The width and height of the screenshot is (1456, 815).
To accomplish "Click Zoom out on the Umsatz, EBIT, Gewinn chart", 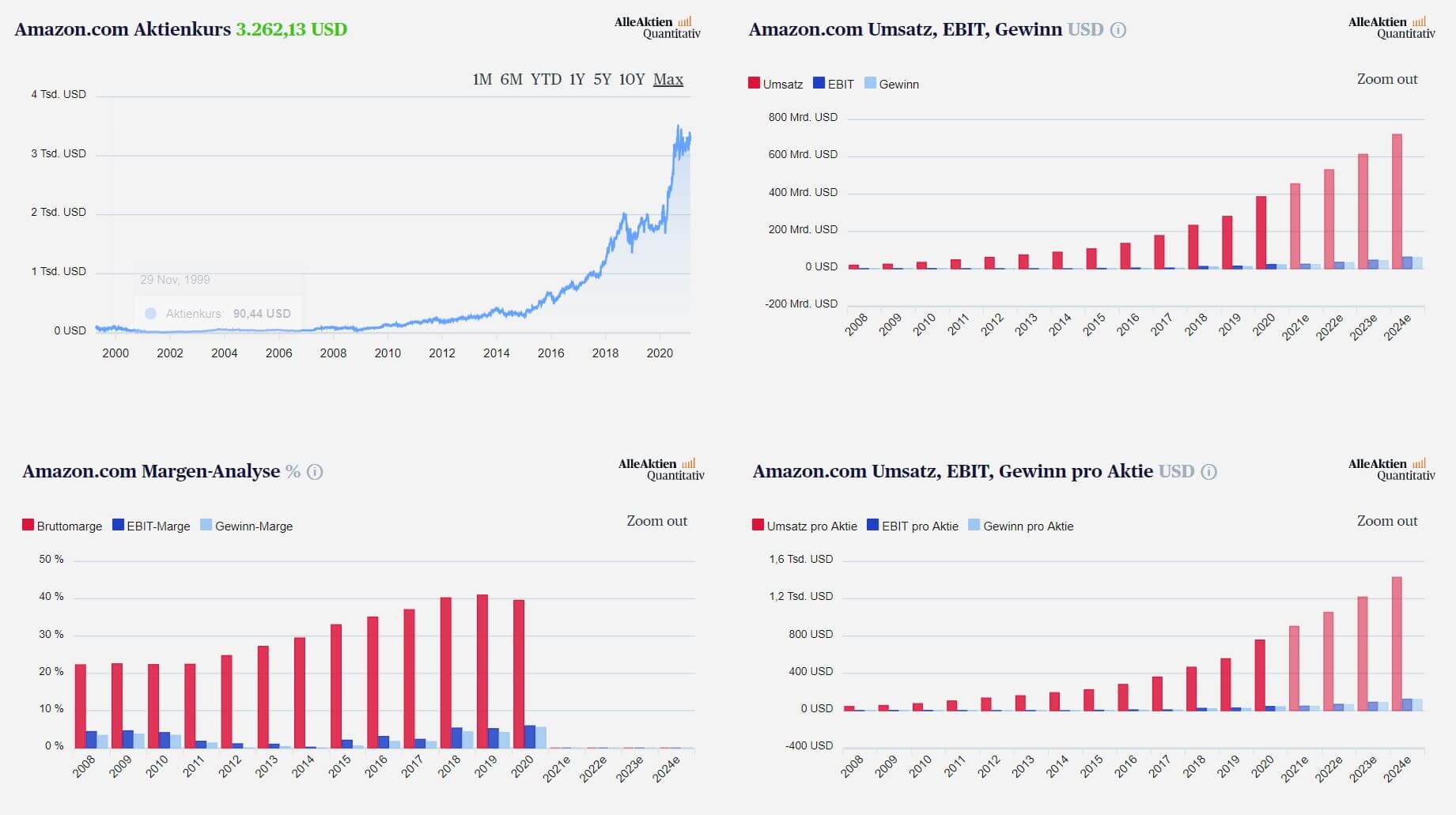I will 1387,79.
